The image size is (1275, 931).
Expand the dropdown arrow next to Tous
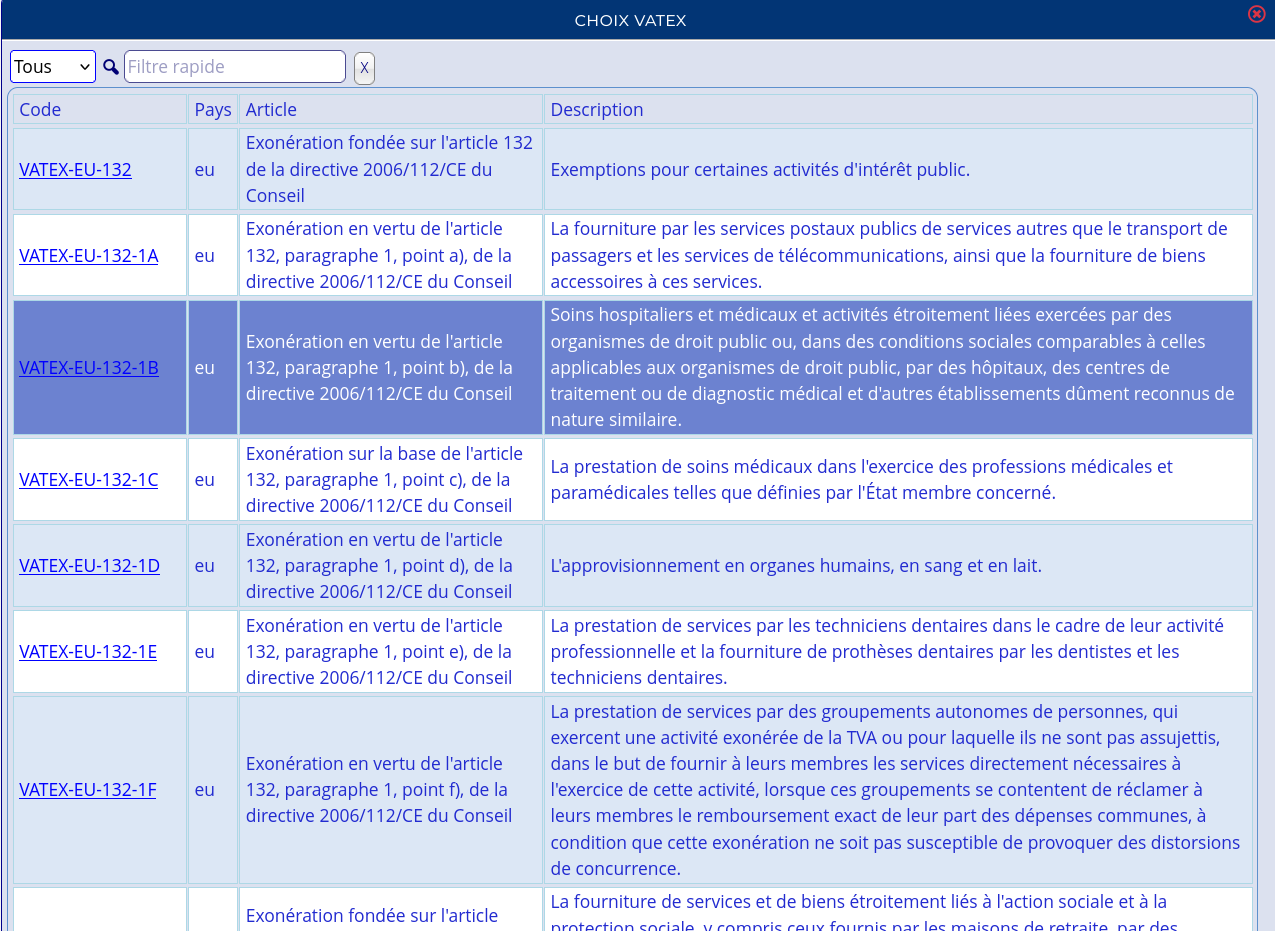85,66
